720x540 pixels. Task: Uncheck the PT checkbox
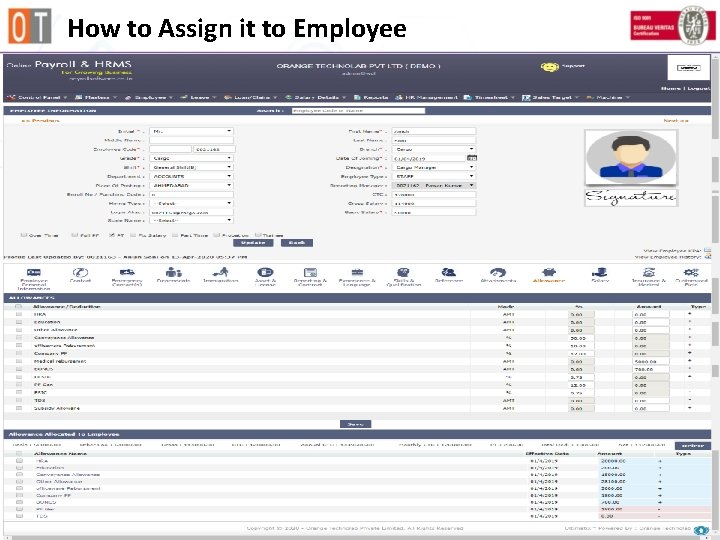click(x=112, y=235)
